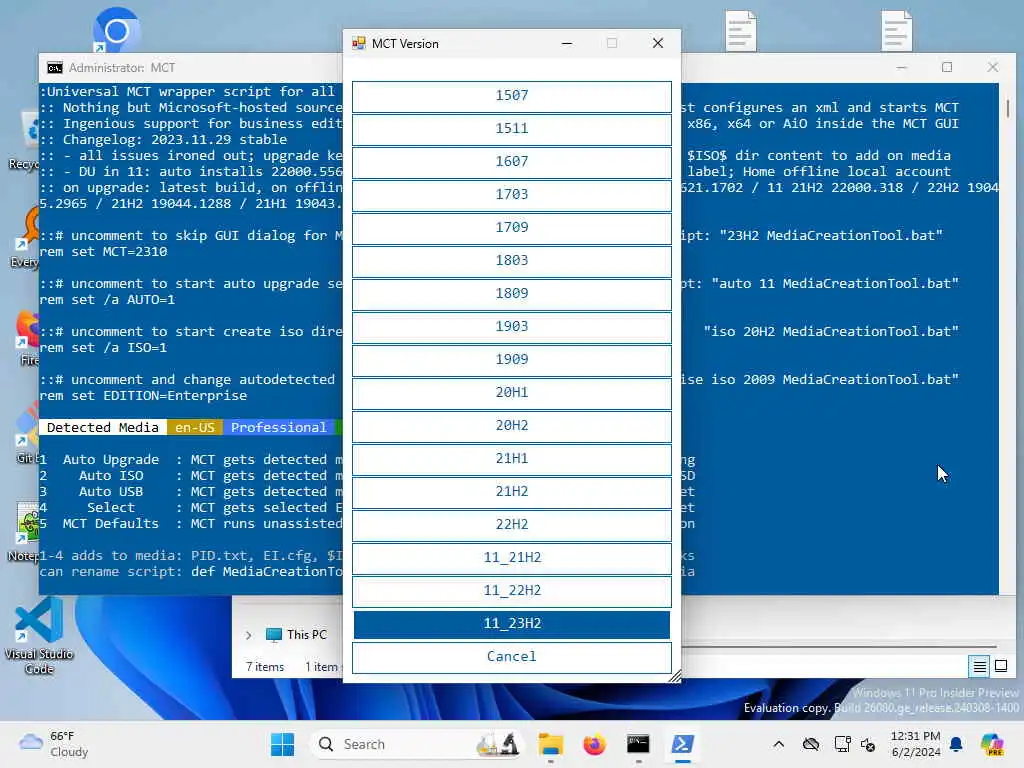Select Windows 10 22H2 version button
The height and width of the screenshot is (768, 1024).
pyautogui.click(x=511, y=524)
